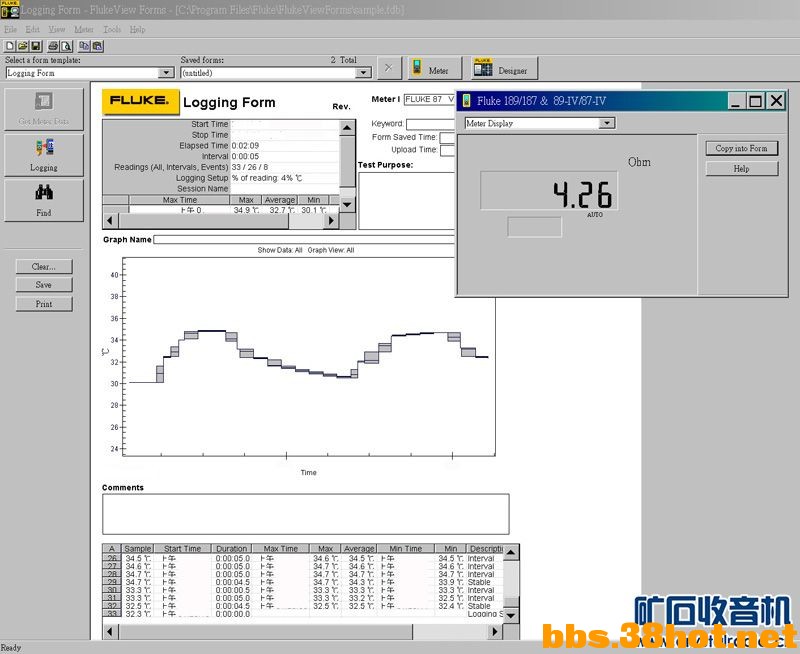Open the Designer tool
Screen dimensions: 800x654
point(504,68)
